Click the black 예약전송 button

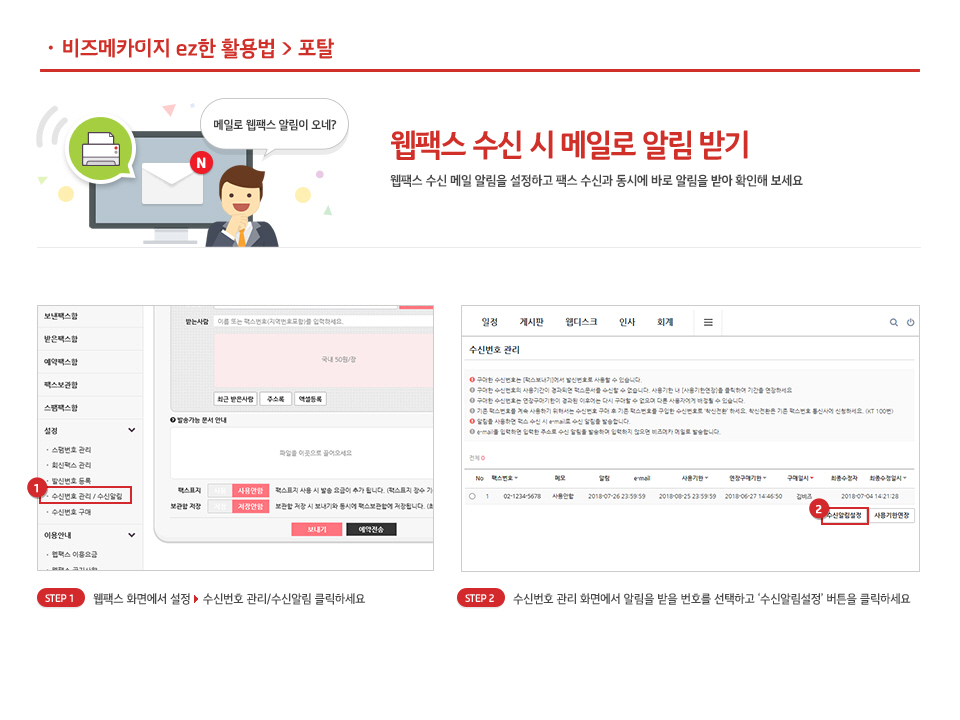[x=371, y=530]
